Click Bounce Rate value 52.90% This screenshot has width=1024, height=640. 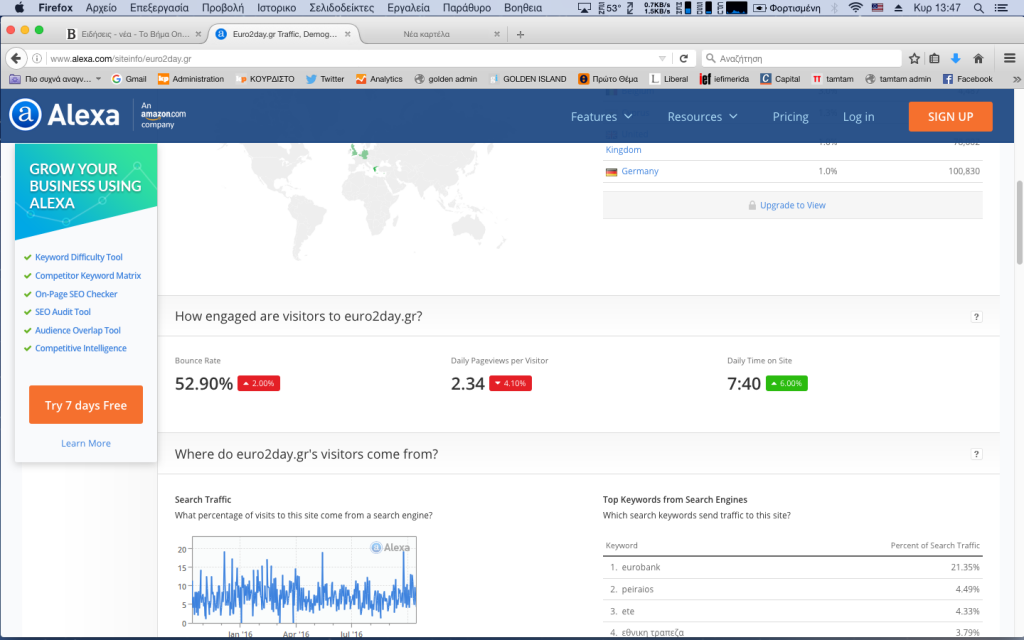pos(204,383)
